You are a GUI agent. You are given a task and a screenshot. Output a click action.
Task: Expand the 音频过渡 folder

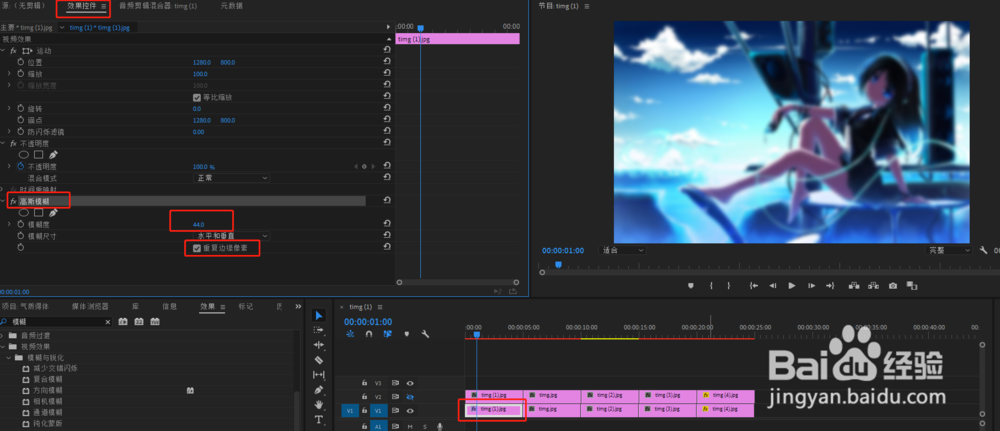coord(3,335)
